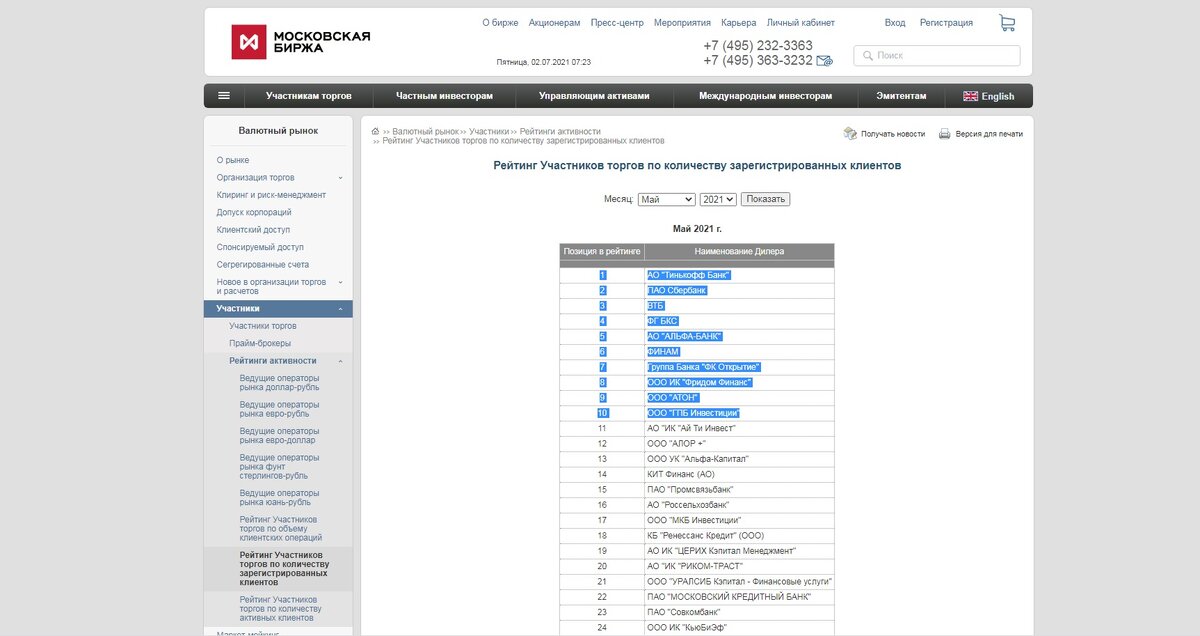1200x636 pixels.
Task: Open Ведущие операторы рынка юань-рубль
Action: point(280,498)
